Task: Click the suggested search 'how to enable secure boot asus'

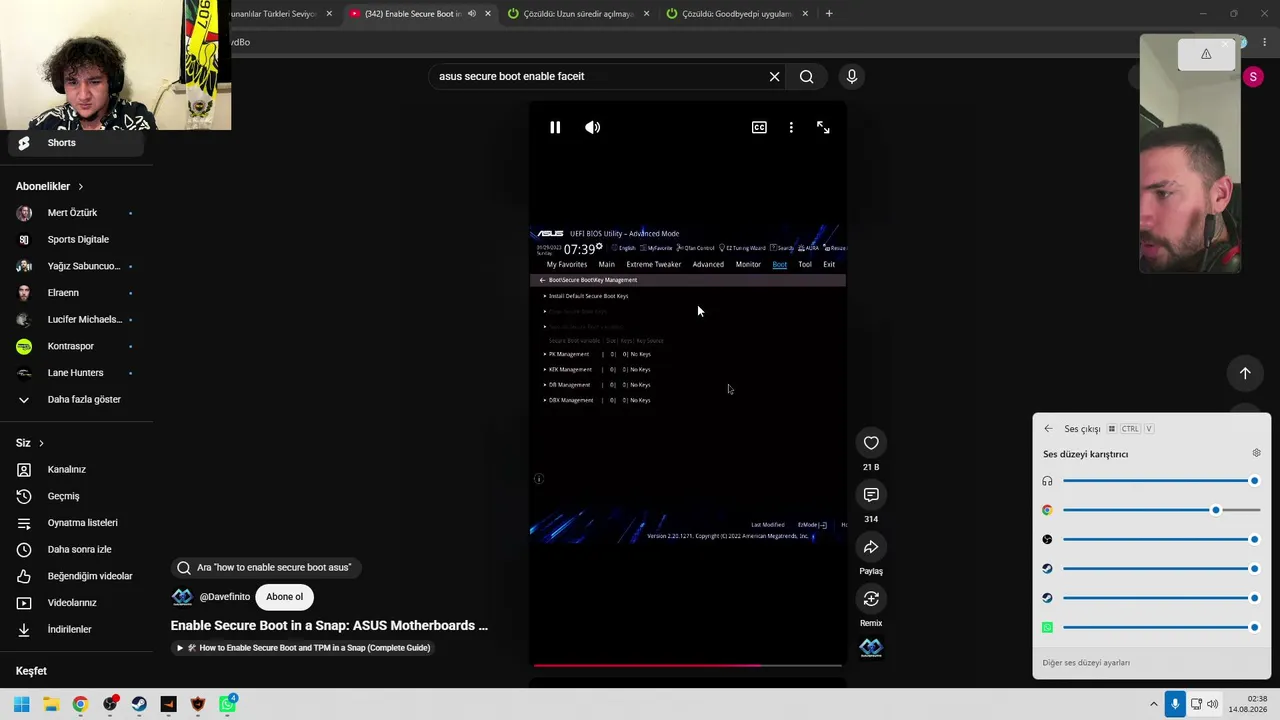Action: tap(265, 567)
